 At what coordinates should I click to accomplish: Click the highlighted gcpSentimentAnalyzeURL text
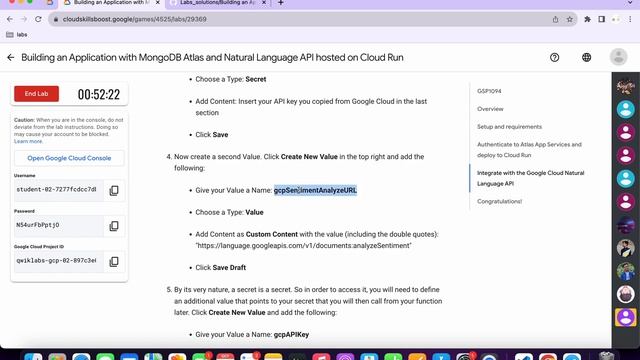click(x=315, y=191)
